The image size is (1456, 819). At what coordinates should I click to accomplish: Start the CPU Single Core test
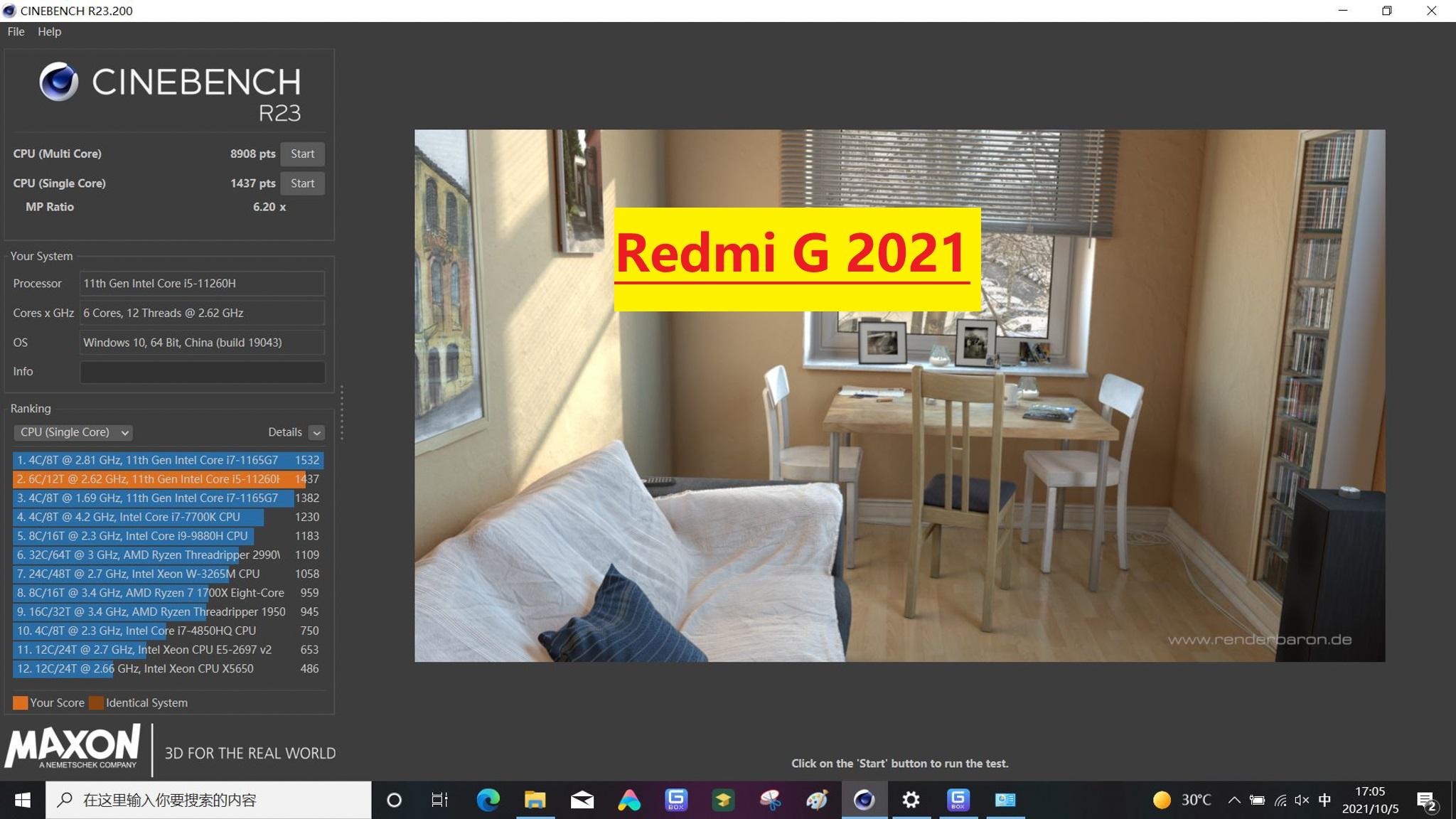[x=302, y=183]
